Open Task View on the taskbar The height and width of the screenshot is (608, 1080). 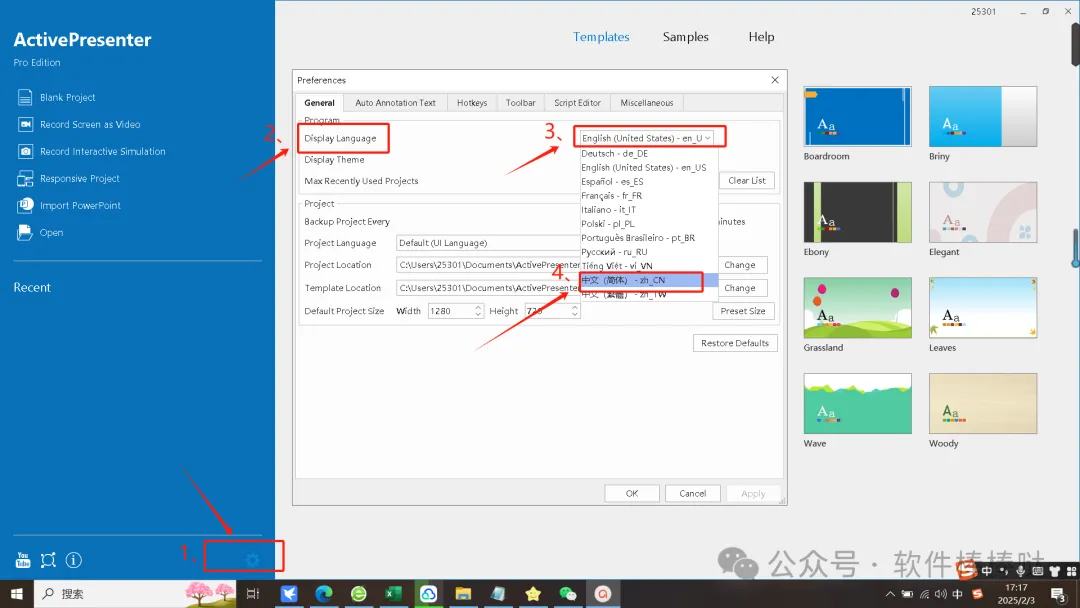click(253, 594)
